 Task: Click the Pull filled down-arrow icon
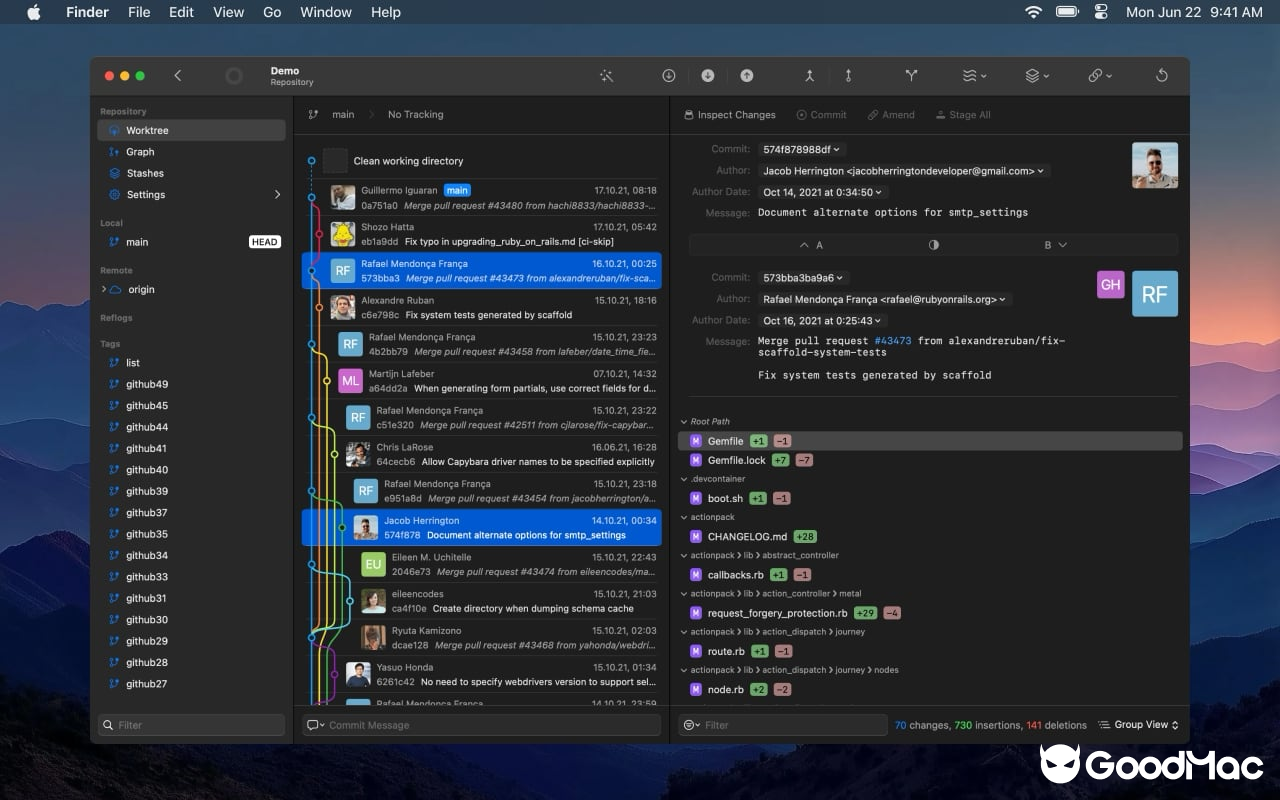(x=708, y=76)
